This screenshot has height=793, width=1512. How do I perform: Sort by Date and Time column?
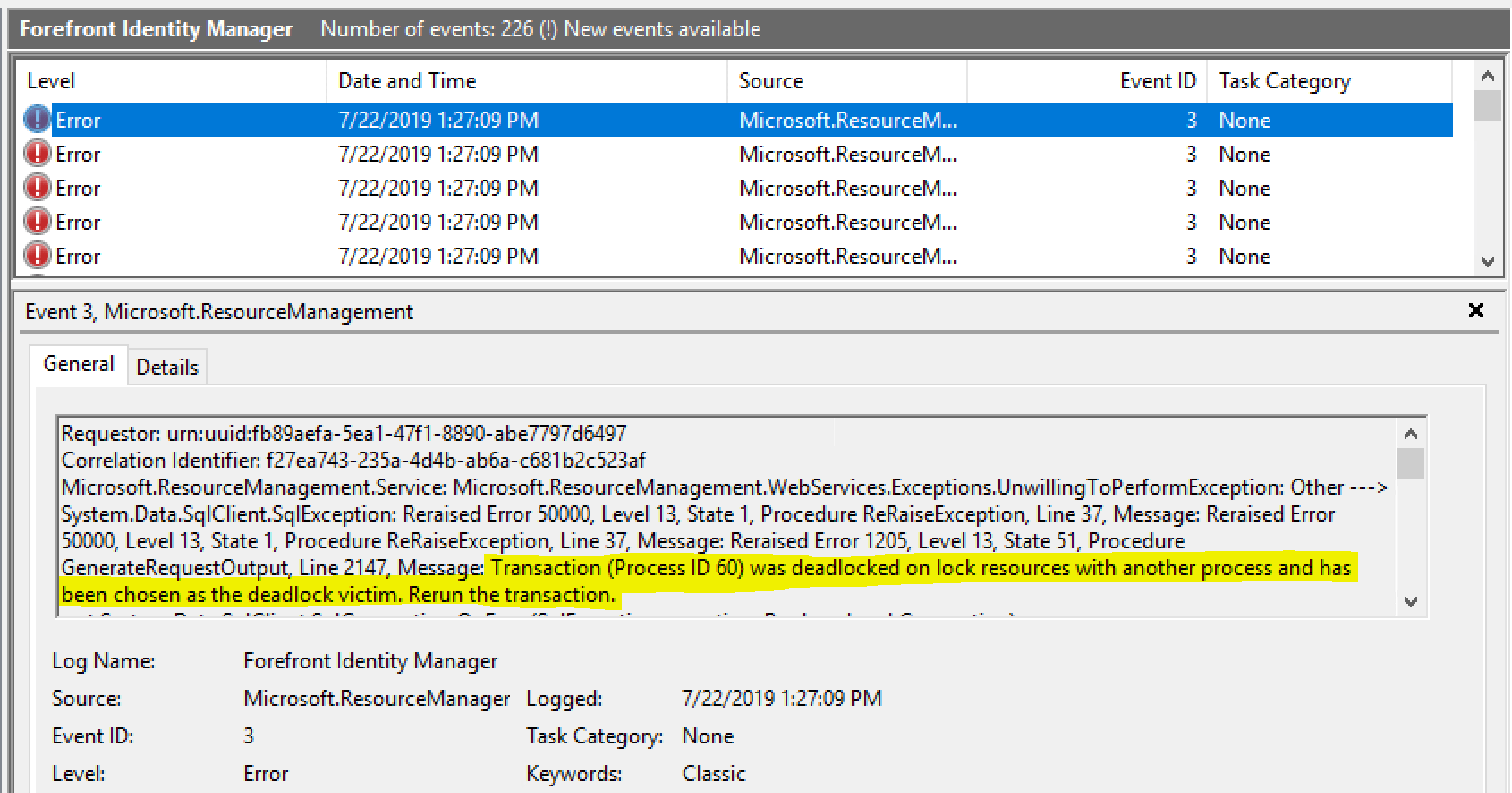coord(407,81)
